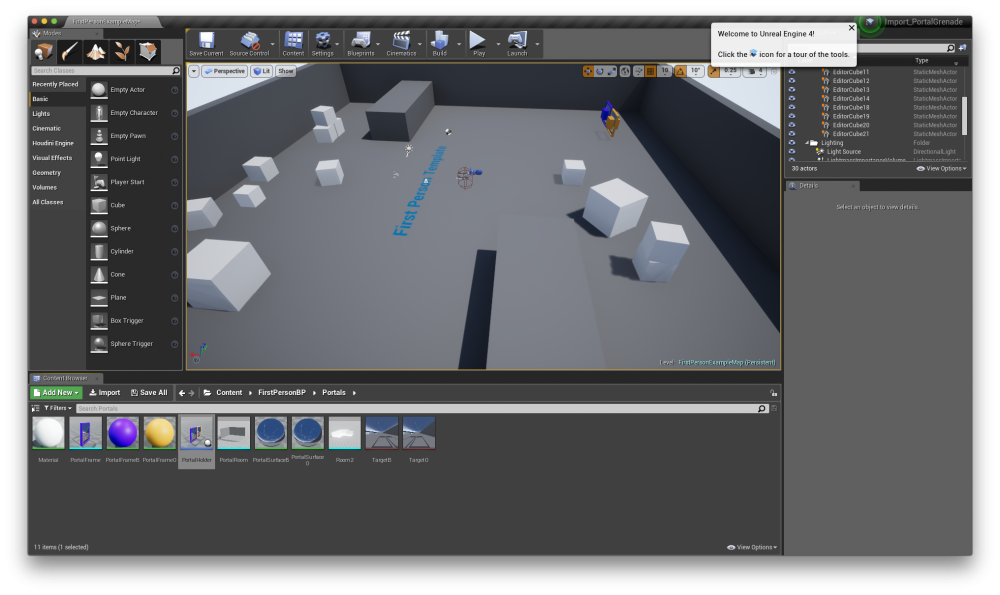The width and height of the screenshot is (1000, 595).
Task: Click the Perspective view button
Action: point(224,71)
